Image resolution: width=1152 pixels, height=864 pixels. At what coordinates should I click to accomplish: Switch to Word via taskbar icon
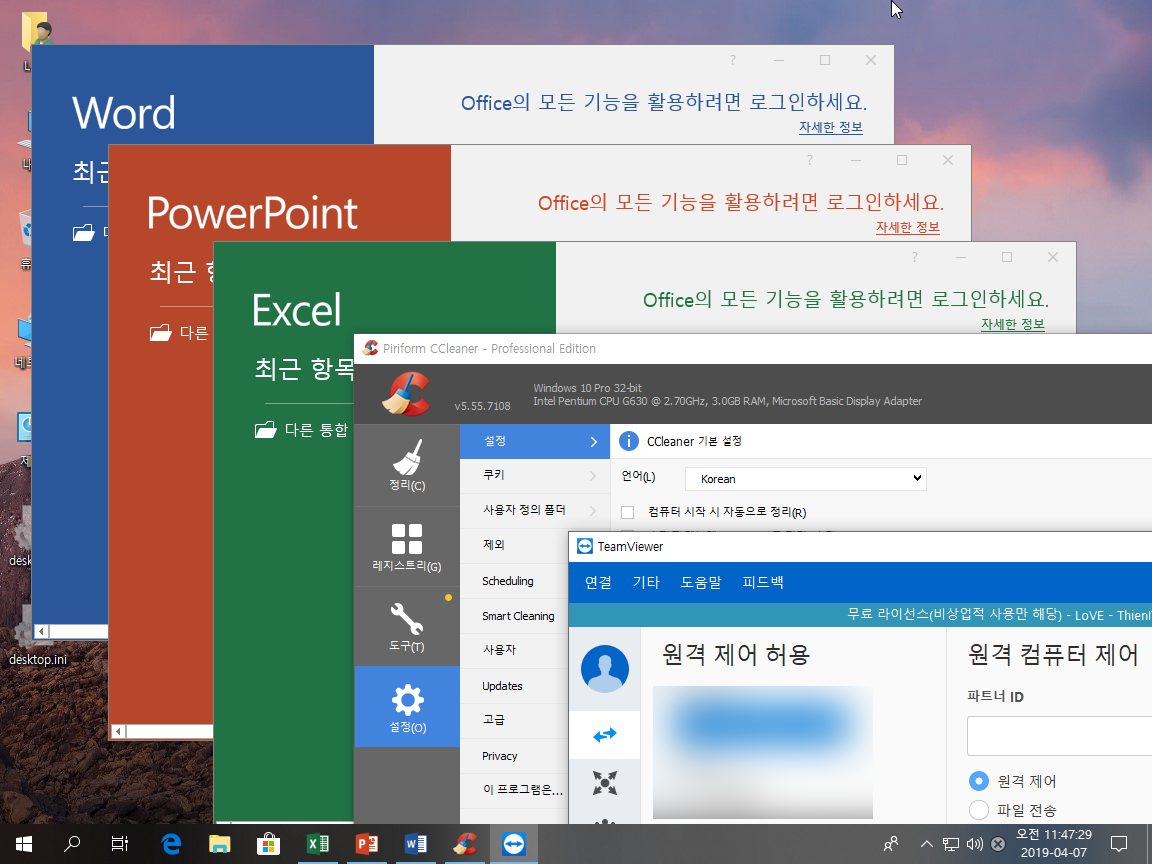pos(416,844)
